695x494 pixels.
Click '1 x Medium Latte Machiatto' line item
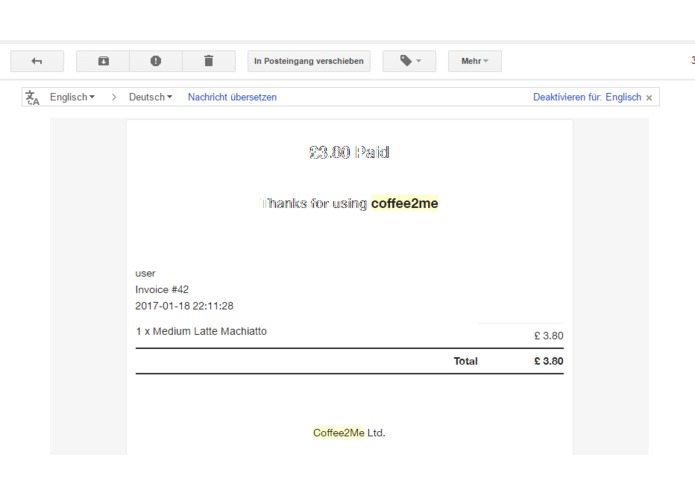(201, 331)
